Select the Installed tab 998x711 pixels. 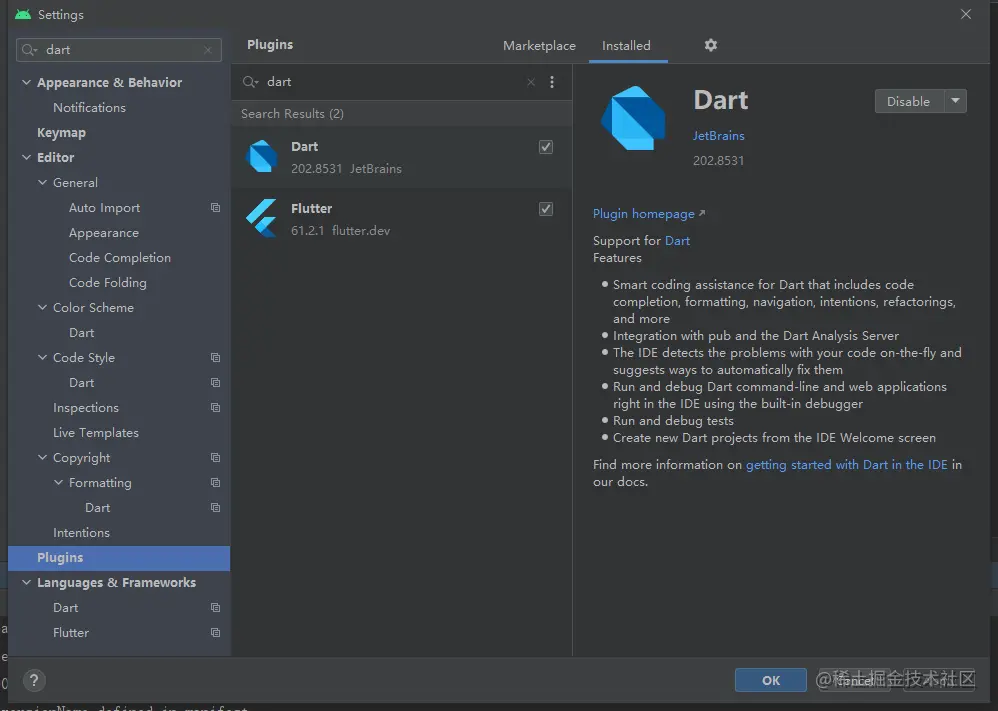pyautogui.click(x=627, y=45)
